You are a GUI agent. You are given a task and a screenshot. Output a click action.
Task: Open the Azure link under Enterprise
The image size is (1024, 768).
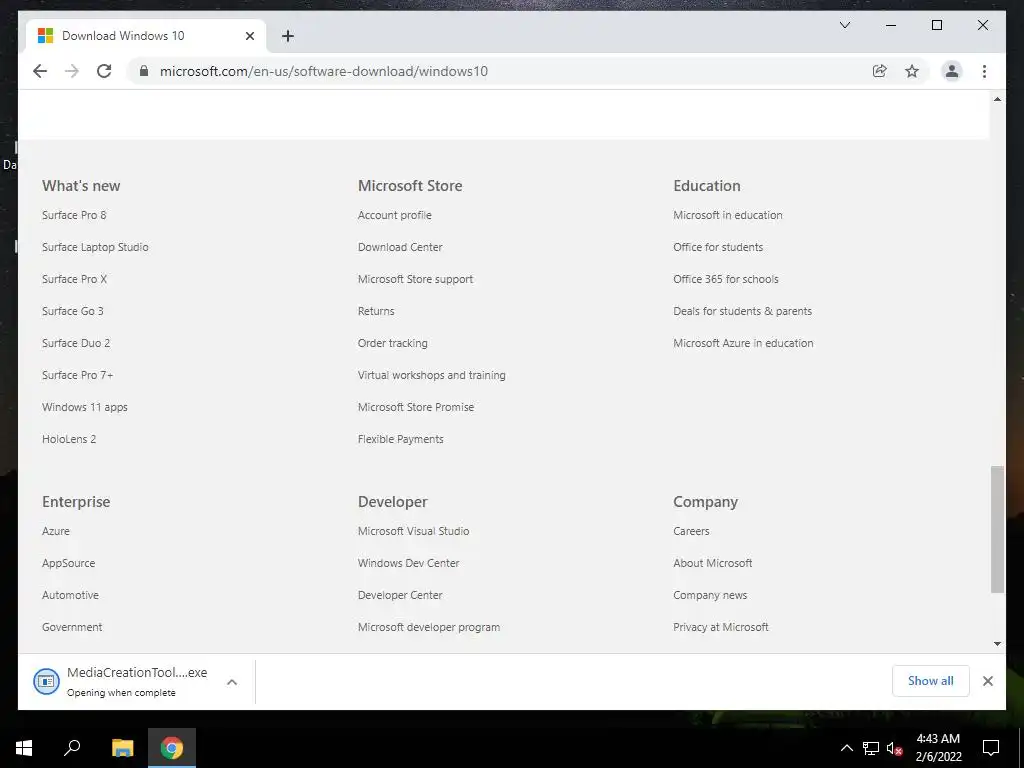point(56,531)
